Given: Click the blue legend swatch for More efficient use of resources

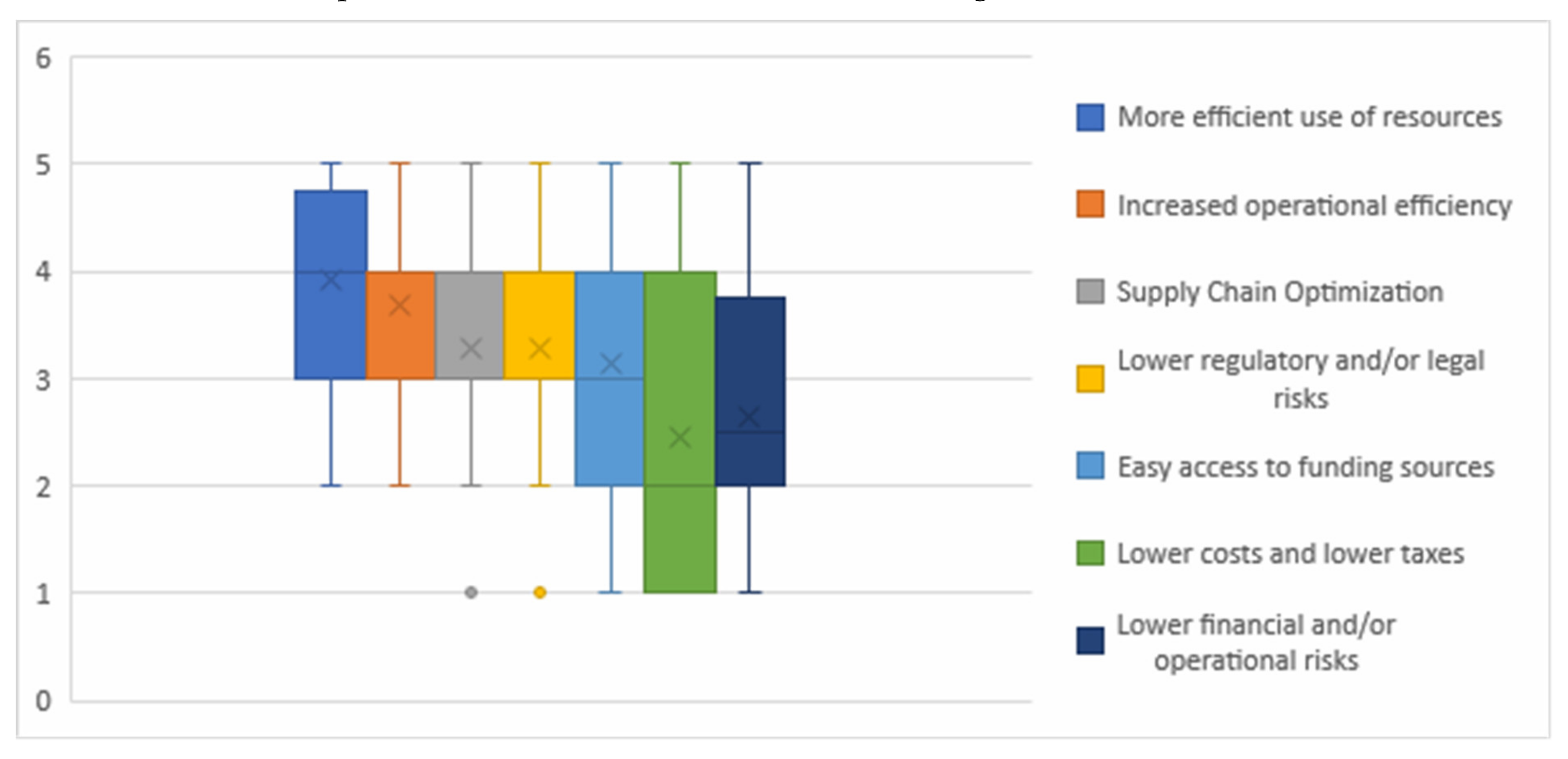Looking at the screenshot, I should click(x=1090, y=118).
